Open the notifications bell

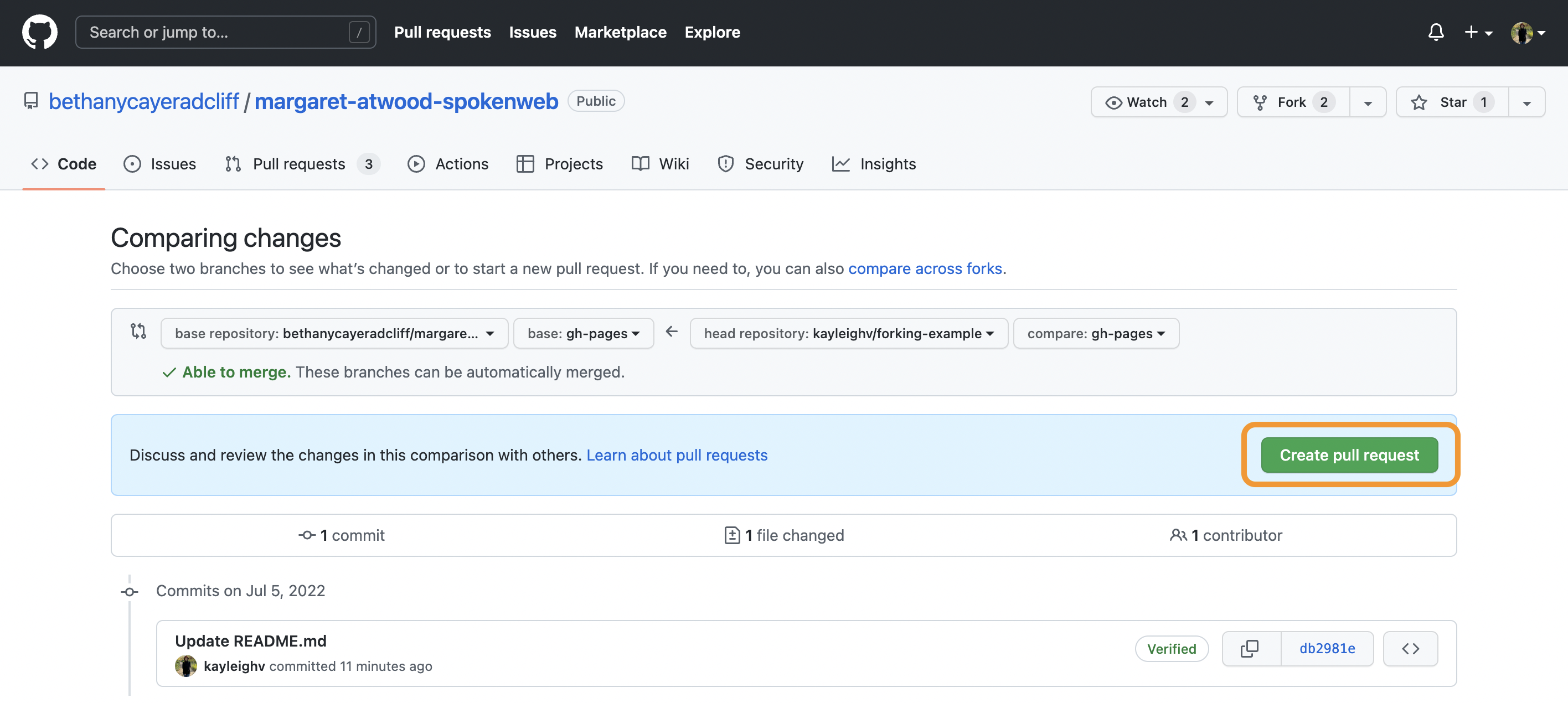click(x=1436, y=32)
